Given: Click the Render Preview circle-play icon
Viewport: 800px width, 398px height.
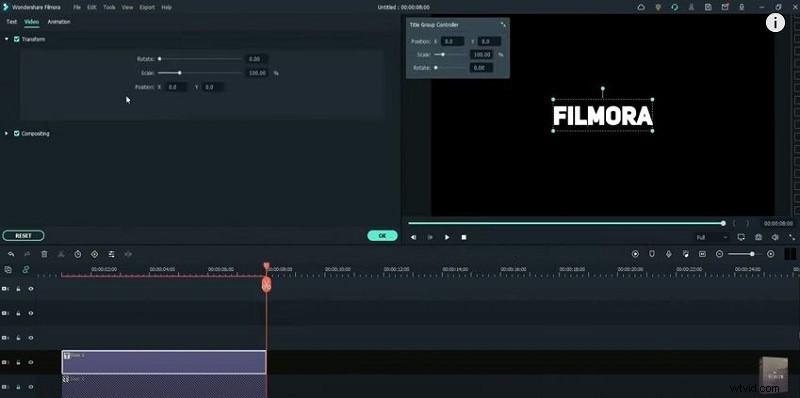Looking at the screenshot, I should 635,254.
